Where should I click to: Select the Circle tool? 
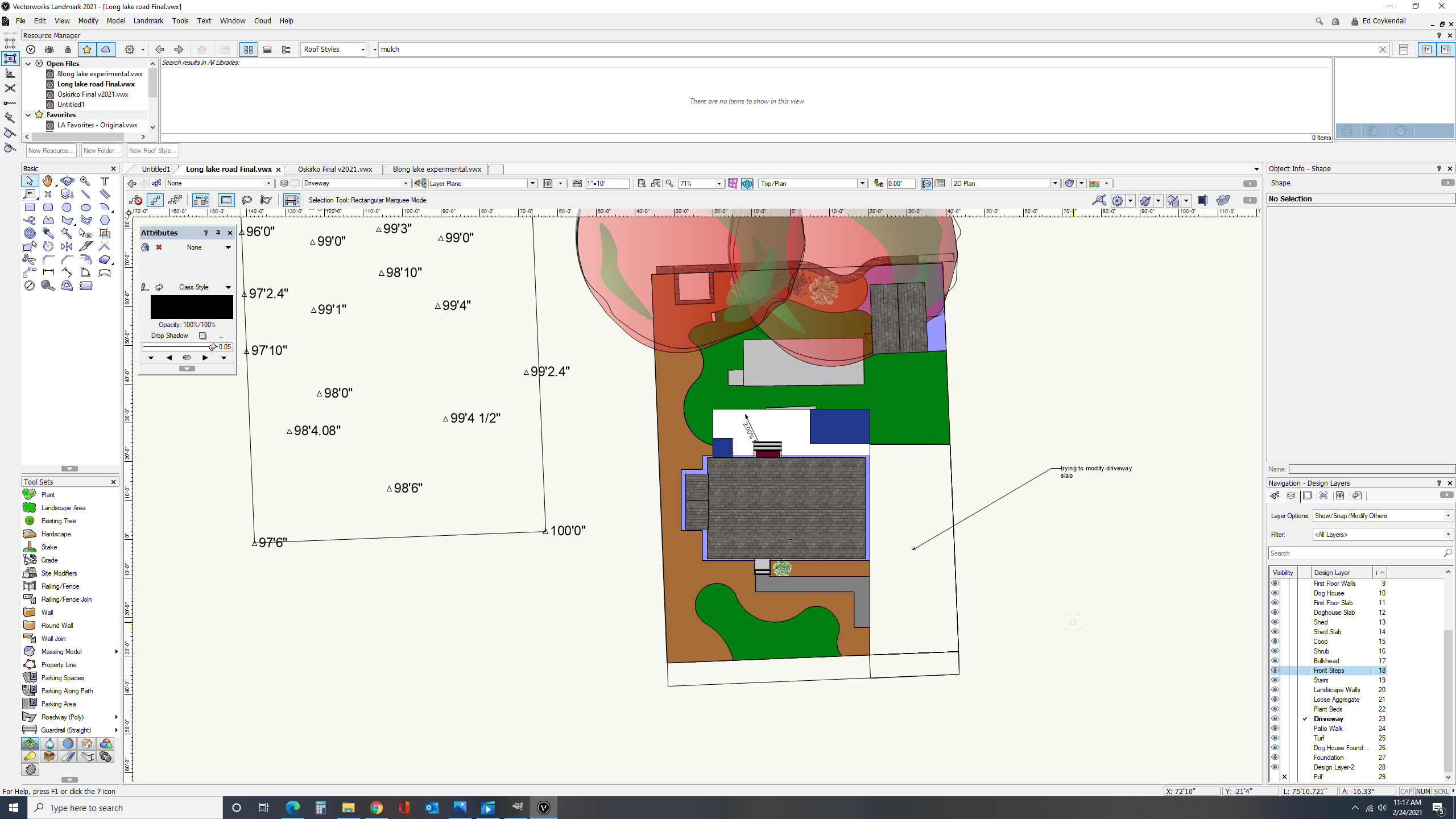tap(67, 208)
